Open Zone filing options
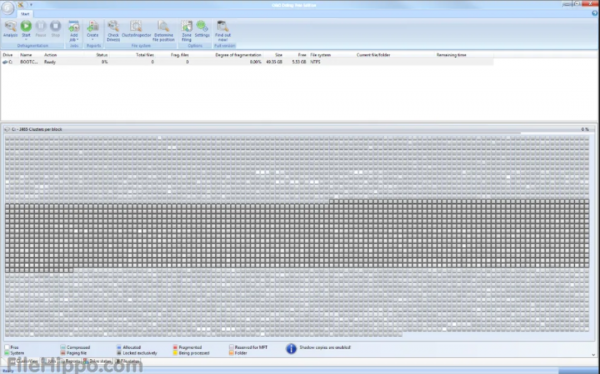600x374 pixels. tap(186, 31)
